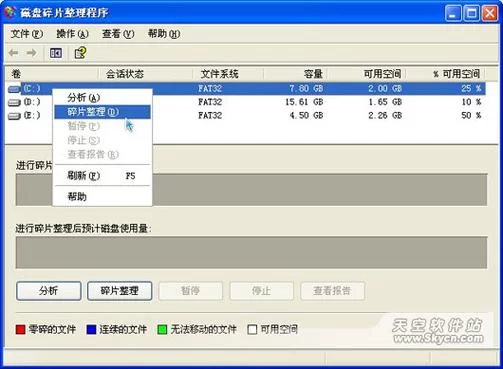Select the (E:) volume label

(32, 116)
